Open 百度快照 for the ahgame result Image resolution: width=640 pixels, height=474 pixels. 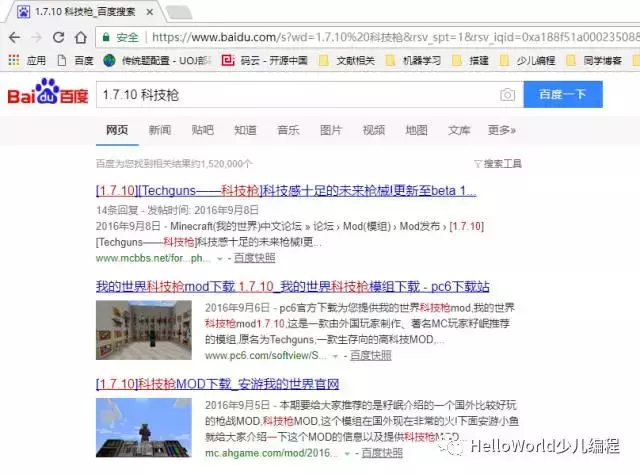[382, 453]
